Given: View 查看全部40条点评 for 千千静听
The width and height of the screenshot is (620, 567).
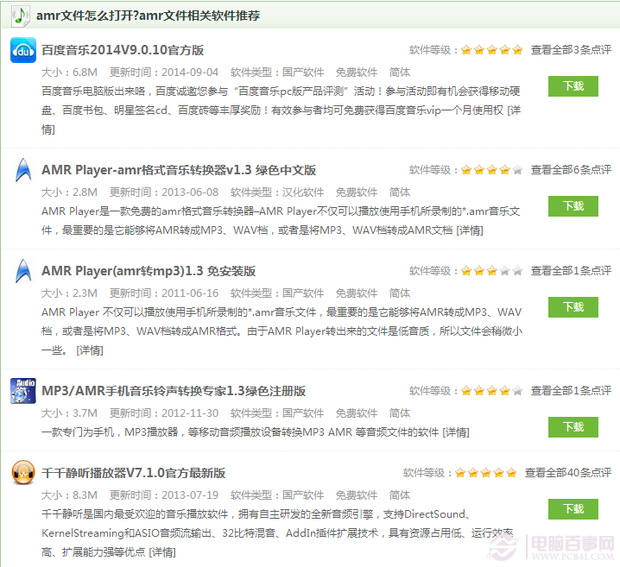Looking at the screenshot, I should pyautogui.click(x=568, y=472).
